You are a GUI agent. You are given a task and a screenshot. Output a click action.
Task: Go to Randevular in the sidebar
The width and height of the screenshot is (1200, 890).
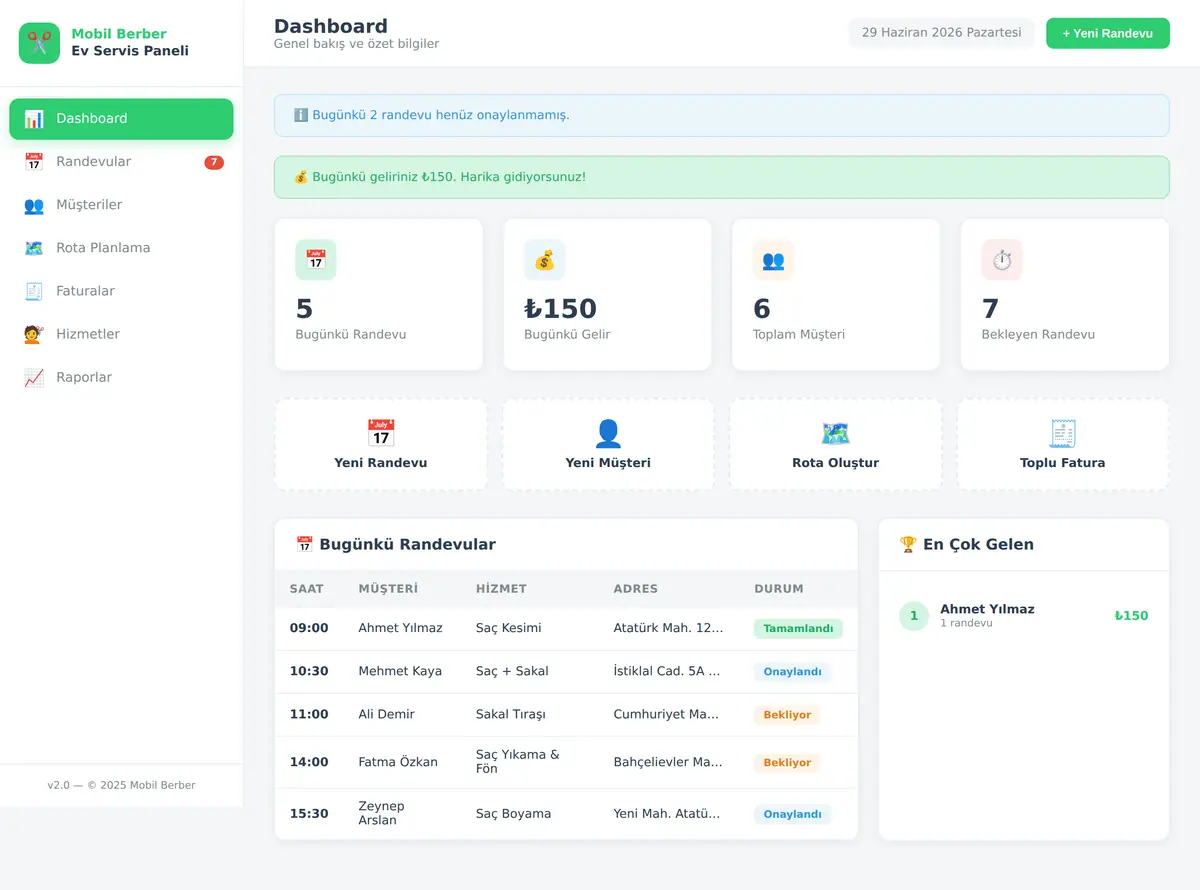[121, 162]
